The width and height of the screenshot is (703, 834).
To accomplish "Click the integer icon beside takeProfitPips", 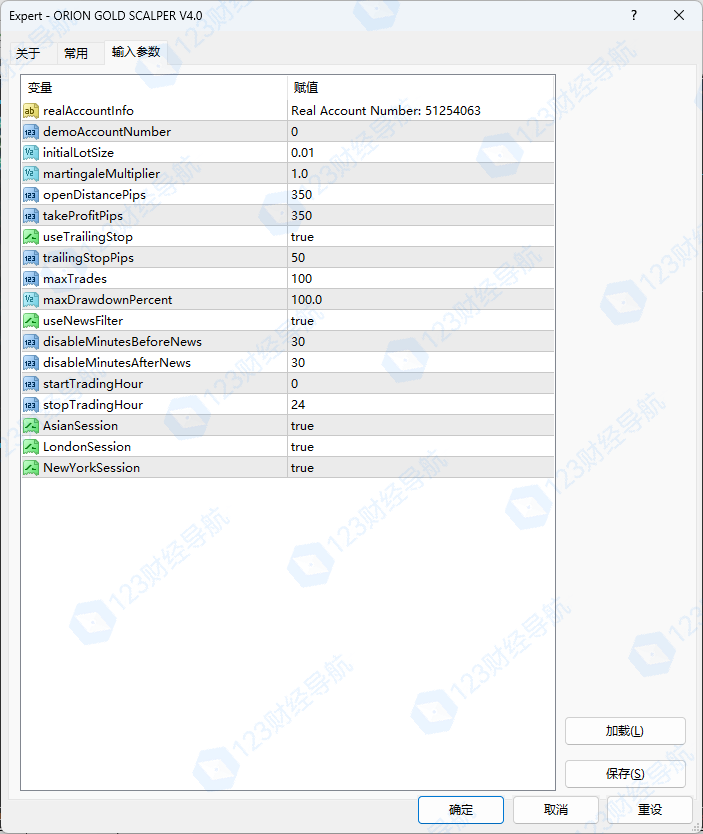I will 31,216.
